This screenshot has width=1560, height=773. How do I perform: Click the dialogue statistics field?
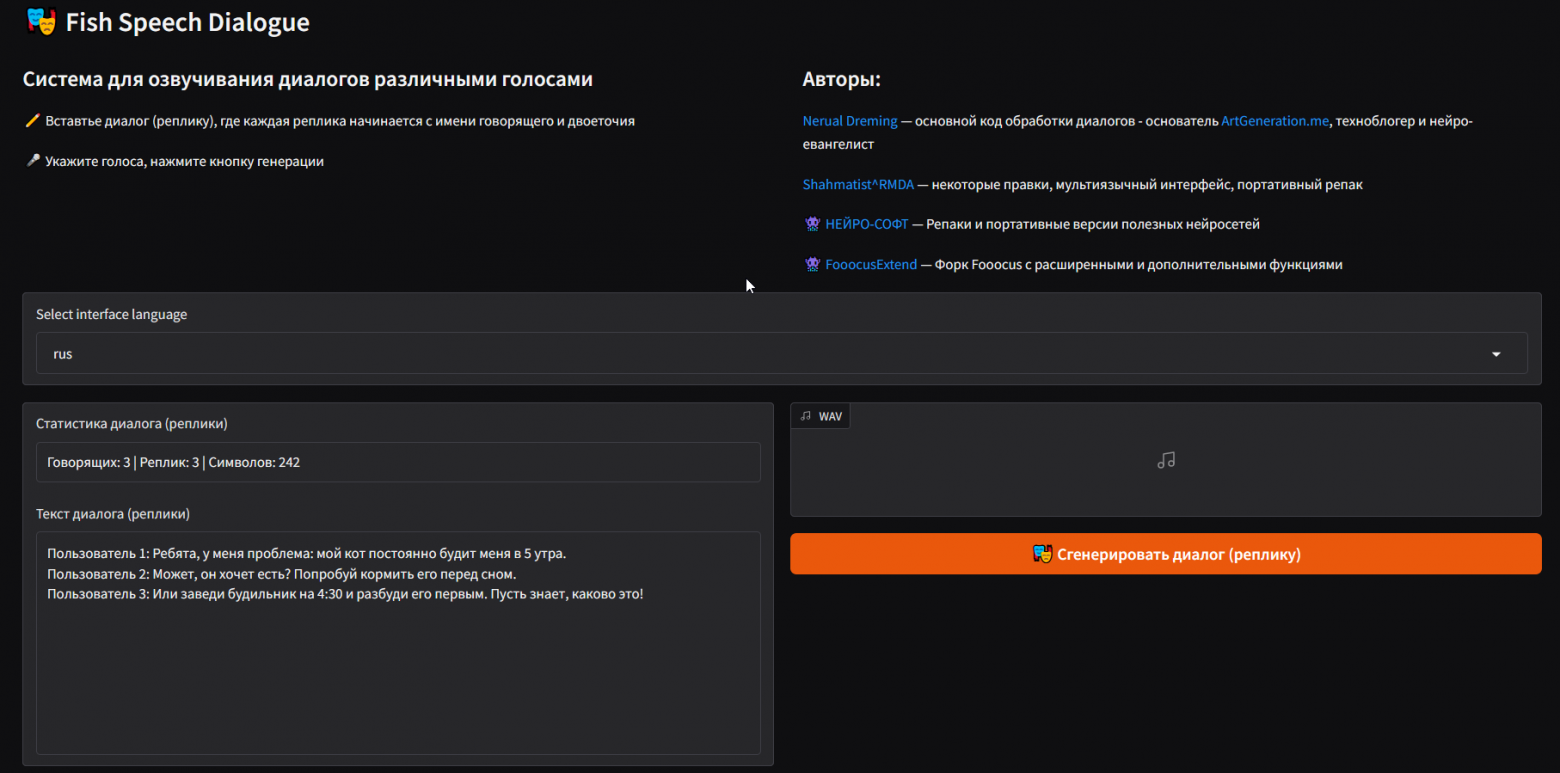[398, 463]
